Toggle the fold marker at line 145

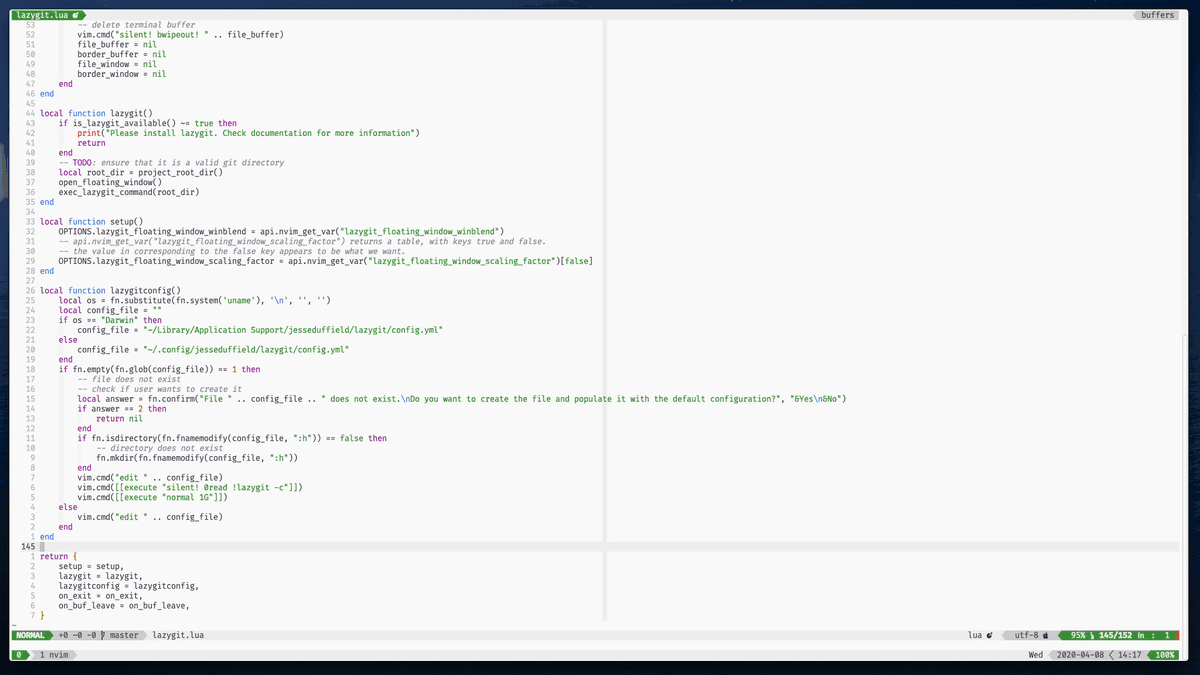pos(40,546)
